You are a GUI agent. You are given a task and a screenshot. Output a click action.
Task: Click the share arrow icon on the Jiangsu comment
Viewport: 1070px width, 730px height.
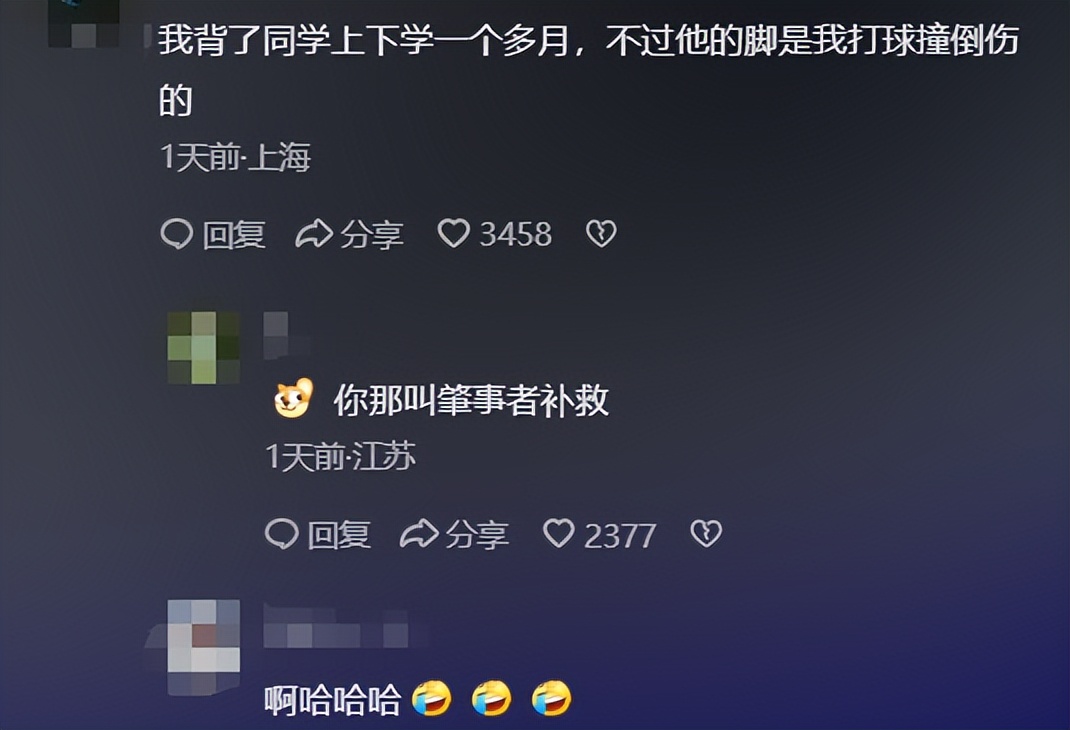418,534
